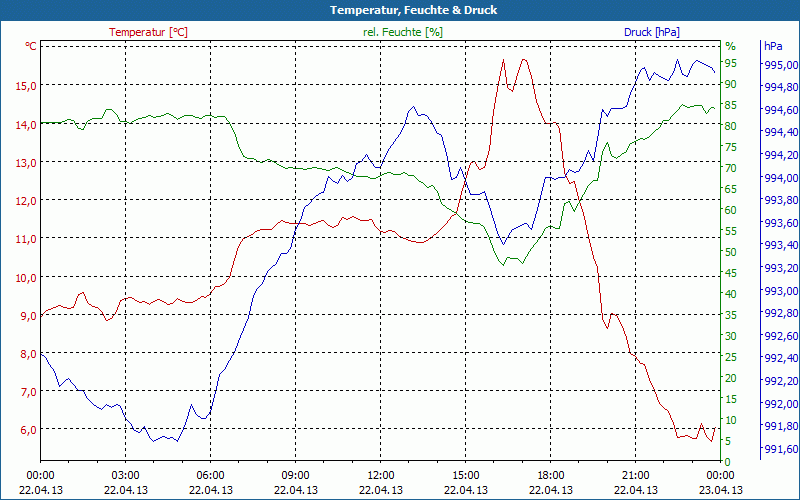Click the '993,60' pressure axis value
800x500 pixels.
(x=781, y=223)
